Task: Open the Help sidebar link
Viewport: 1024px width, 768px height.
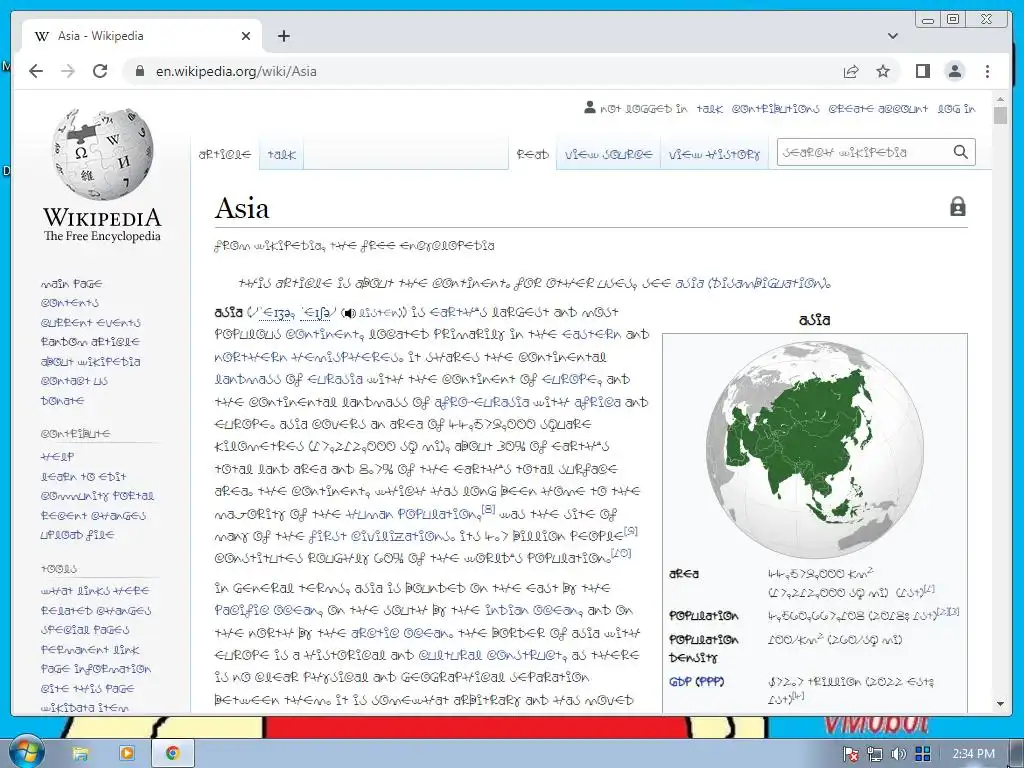Action: (x=57, y=457)
